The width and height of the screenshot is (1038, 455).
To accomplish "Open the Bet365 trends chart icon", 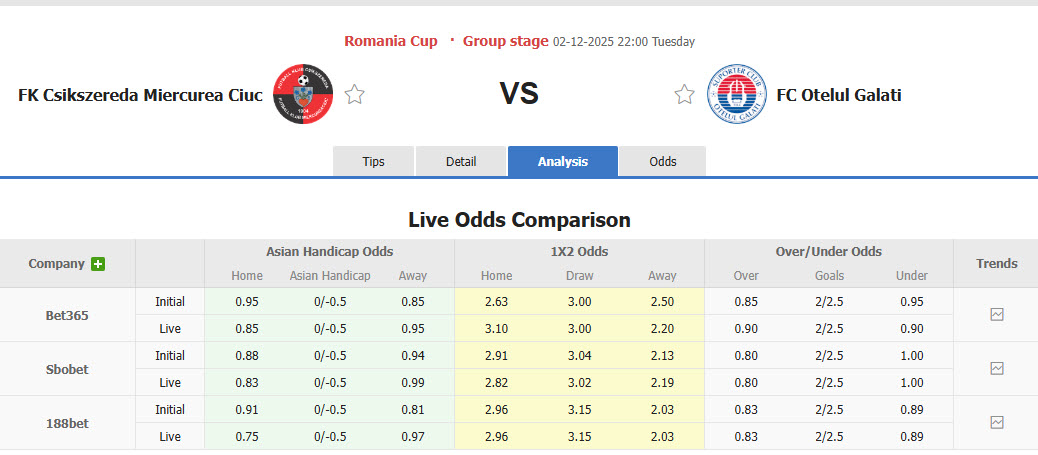I will [996, 314].
